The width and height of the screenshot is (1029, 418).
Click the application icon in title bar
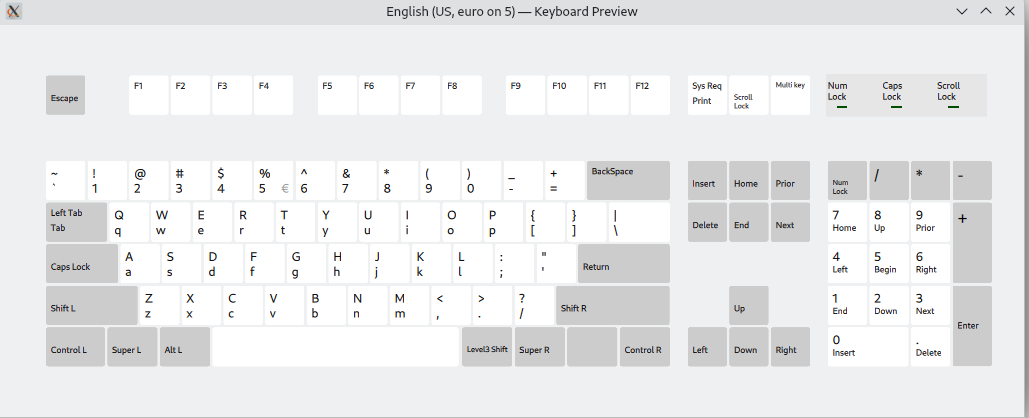pyautogui.click(x=14, y=11)
